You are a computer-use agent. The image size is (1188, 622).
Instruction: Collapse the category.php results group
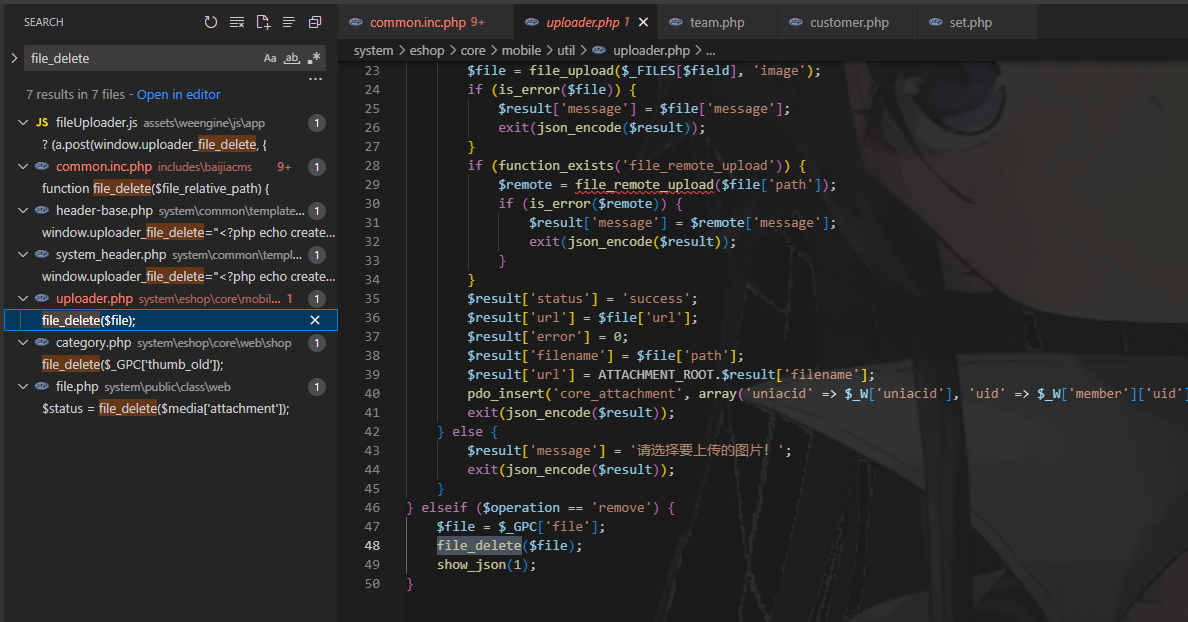tap(23, 343)
